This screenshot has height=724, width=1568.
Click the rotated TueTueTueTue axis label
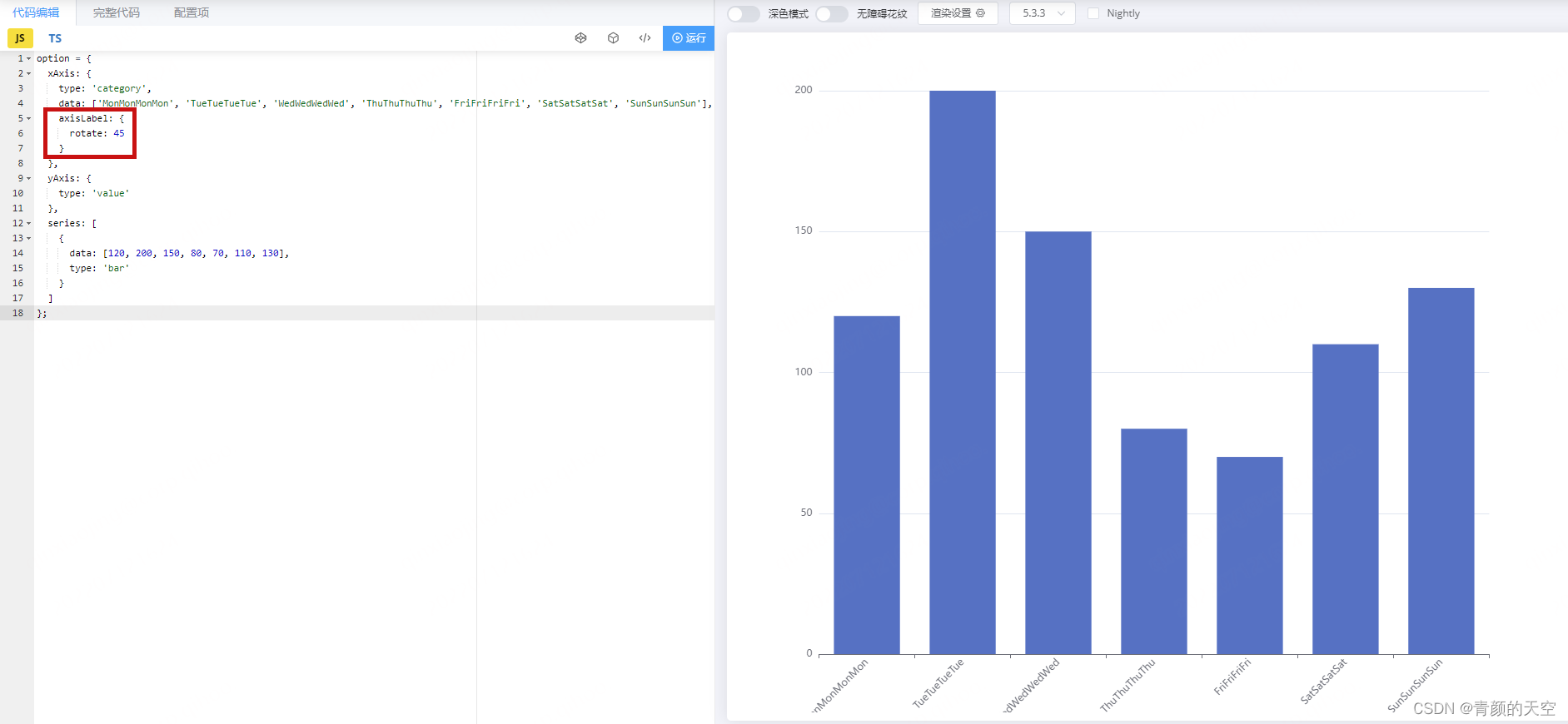click(x=938, y=684)
